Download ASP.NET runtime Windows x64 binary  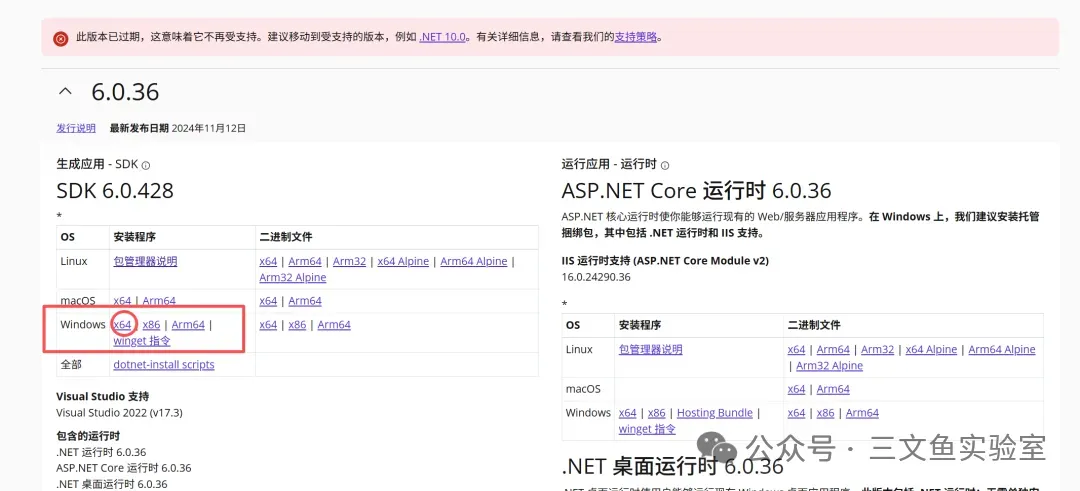pos(796,412)
